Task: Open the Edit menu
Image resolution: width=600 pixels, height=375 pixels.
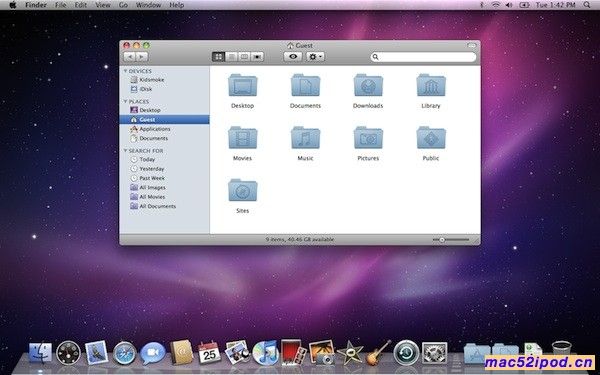Action: pos(81,5)
